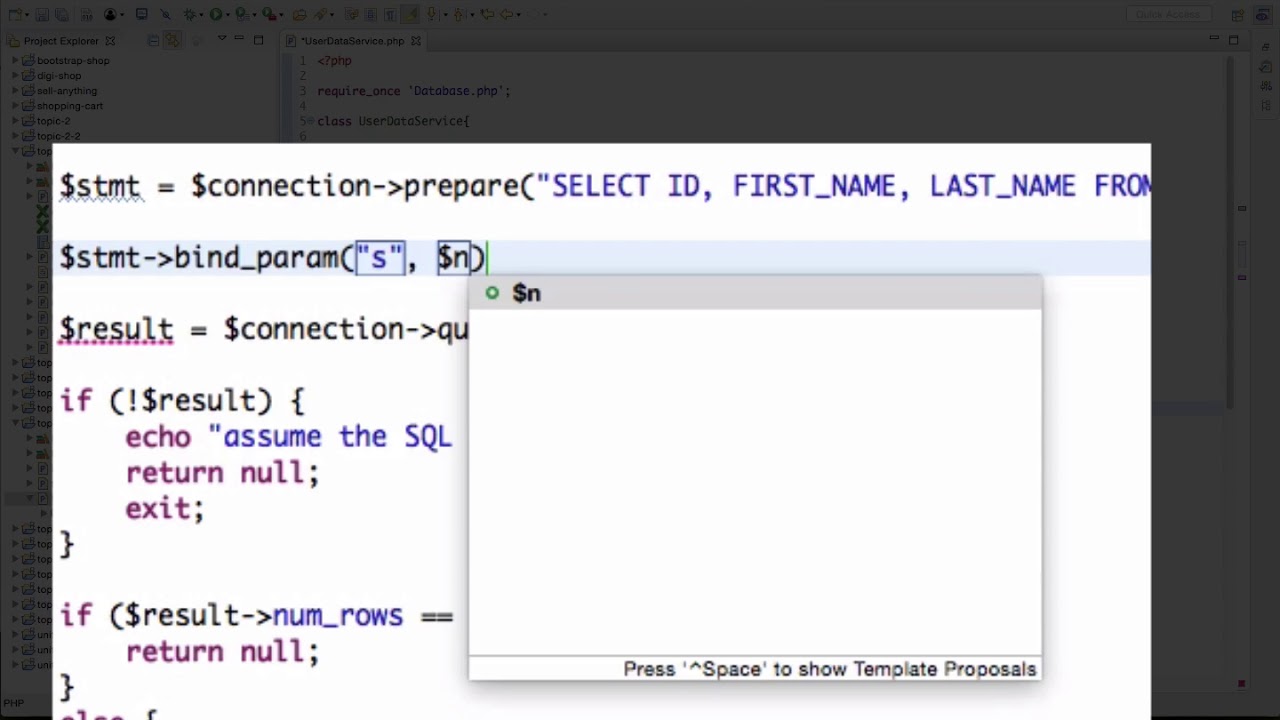Viewport: 1280px width, 720px height.
Task: Click the Profile toolbar icon
Action: [110, 15]
